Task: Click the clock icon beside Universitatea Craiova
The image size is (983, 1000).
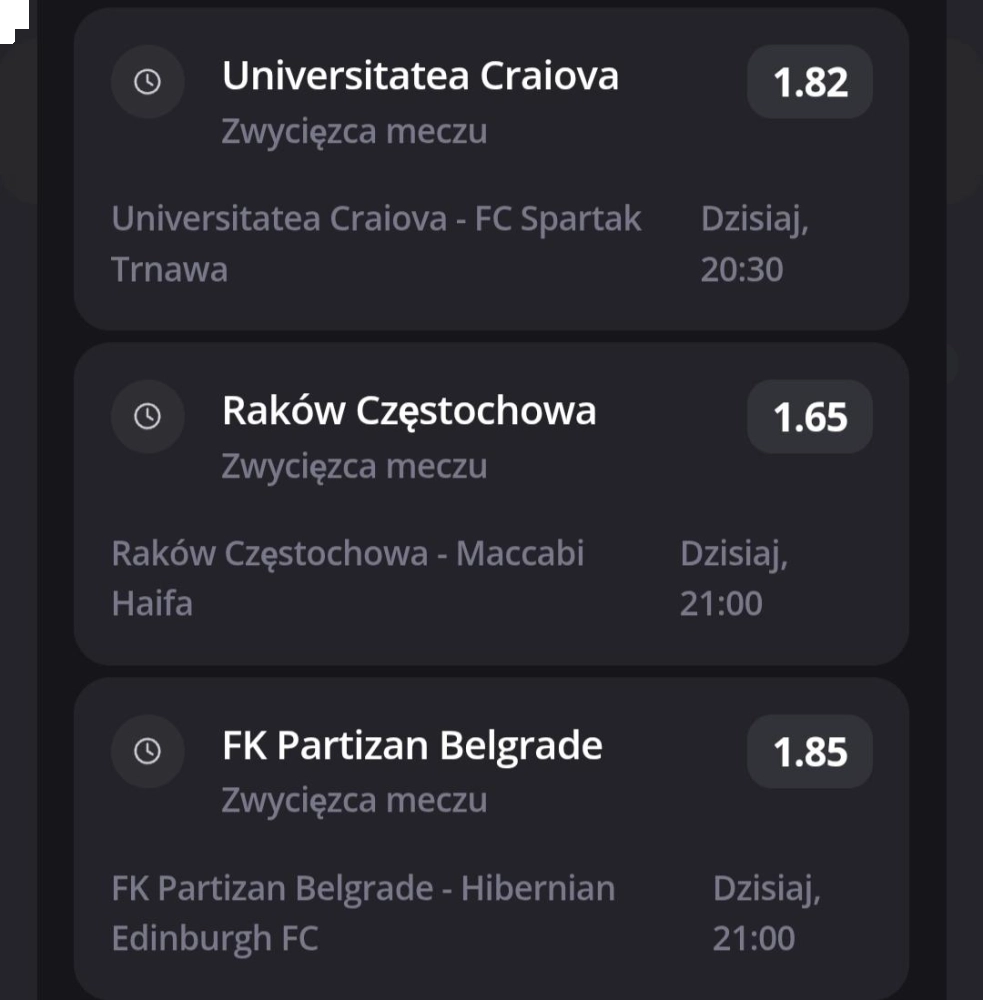Action: (x=147, y=82)
